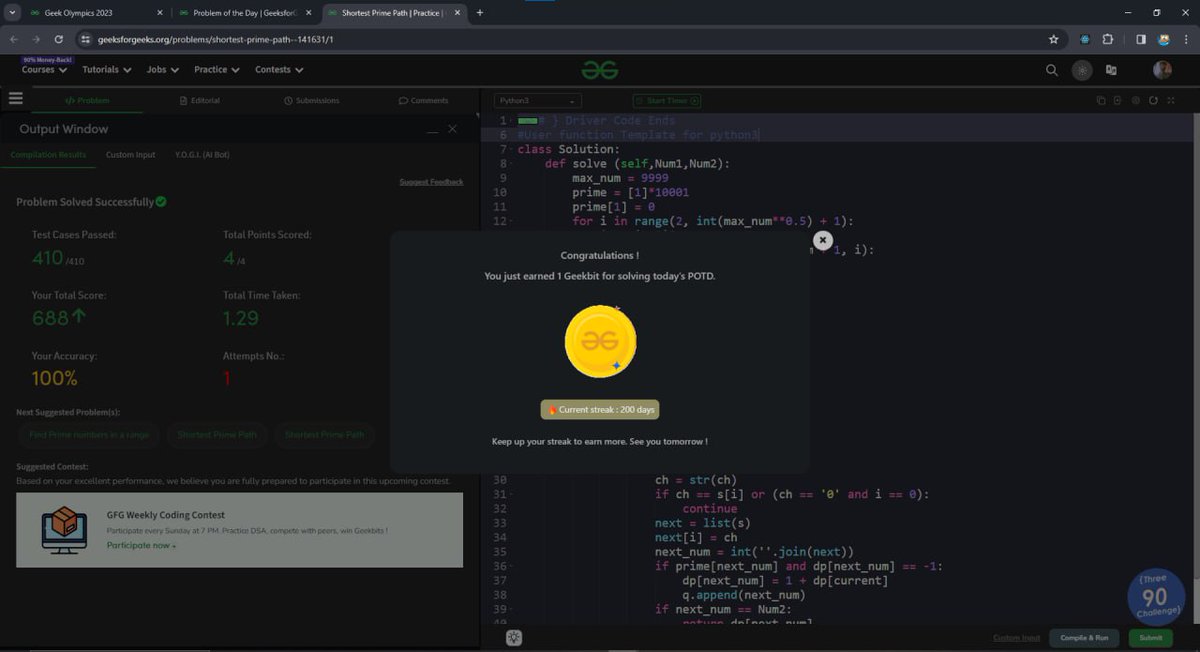
Task: Click code line 'q.append(next_num)'
Action: click(x=744, y=595)
